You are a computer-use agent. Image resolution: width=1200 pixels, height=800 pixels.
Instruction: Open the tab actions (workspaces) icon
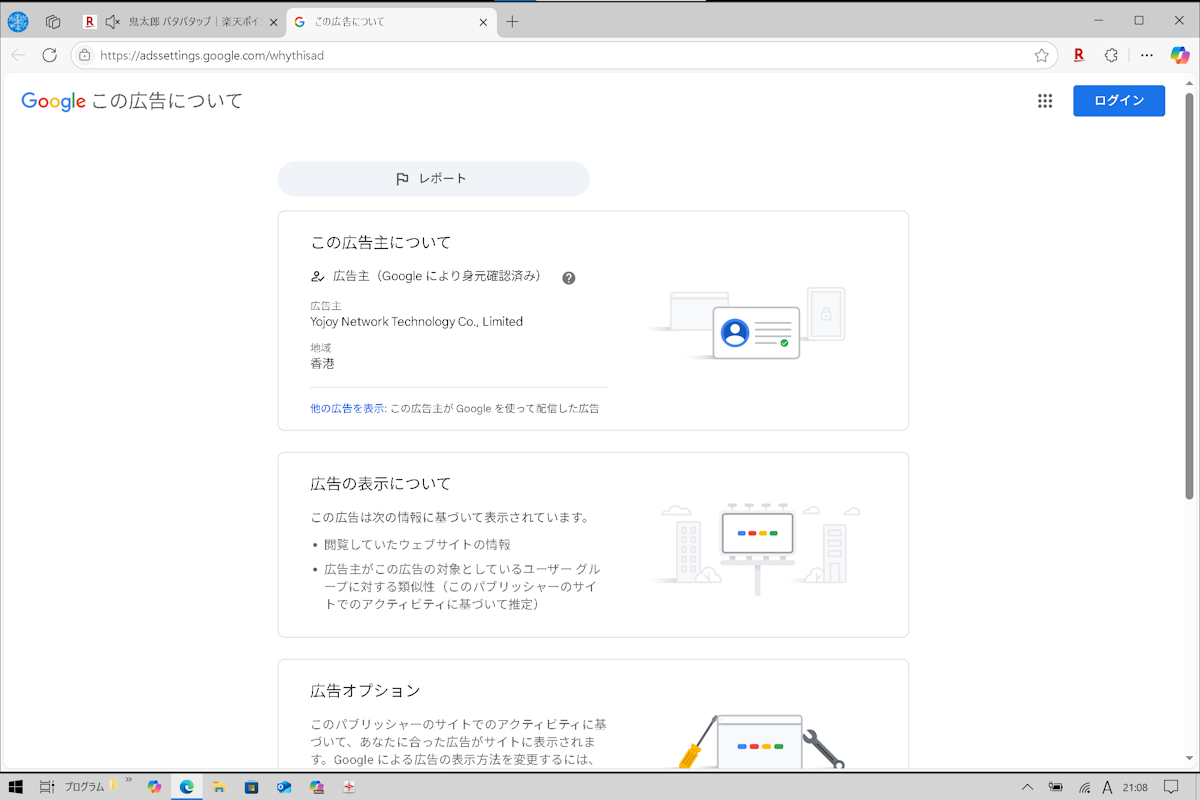click(x=54, y=21)
